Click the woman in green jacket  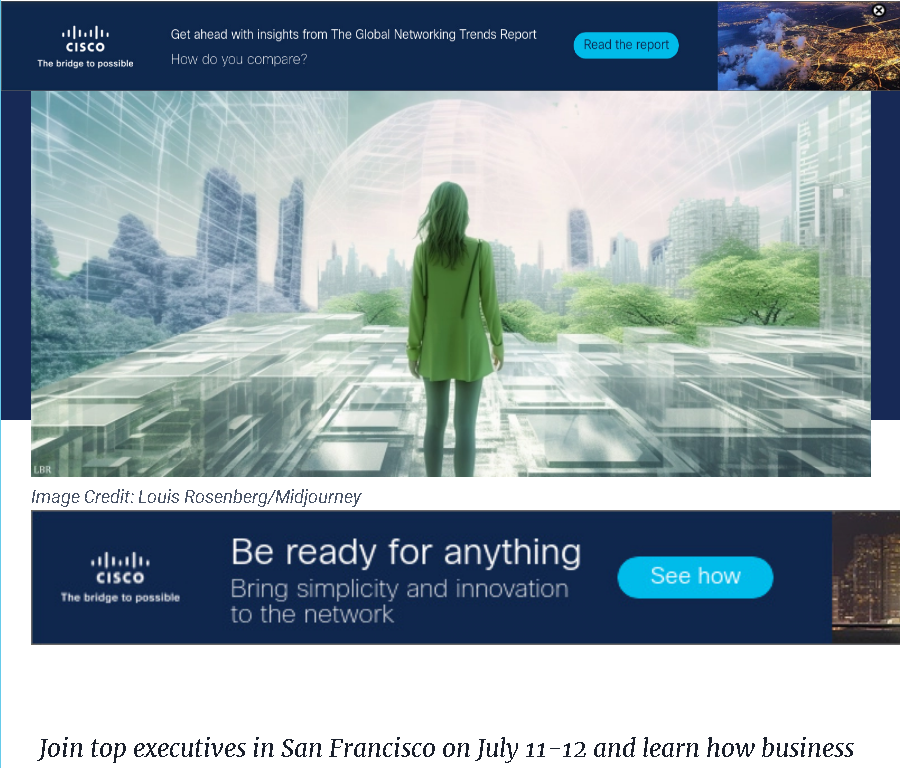(453, 327)
